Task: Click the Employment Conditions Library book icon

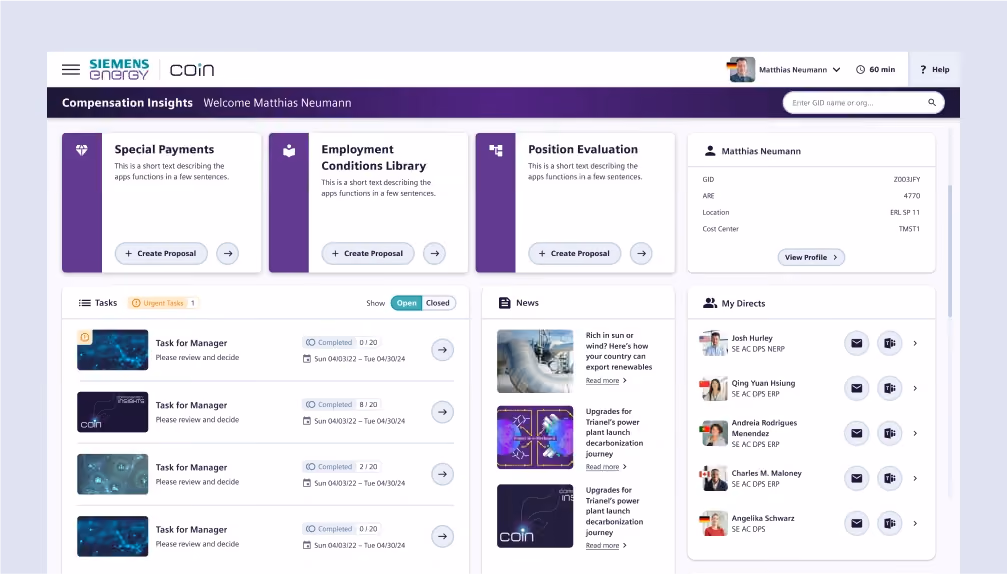Action: (289, 151)
